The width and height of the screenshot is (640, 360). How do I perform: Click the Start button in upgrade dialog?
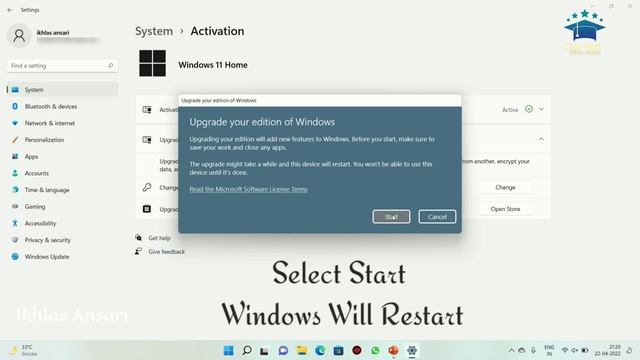click(391, 217)
